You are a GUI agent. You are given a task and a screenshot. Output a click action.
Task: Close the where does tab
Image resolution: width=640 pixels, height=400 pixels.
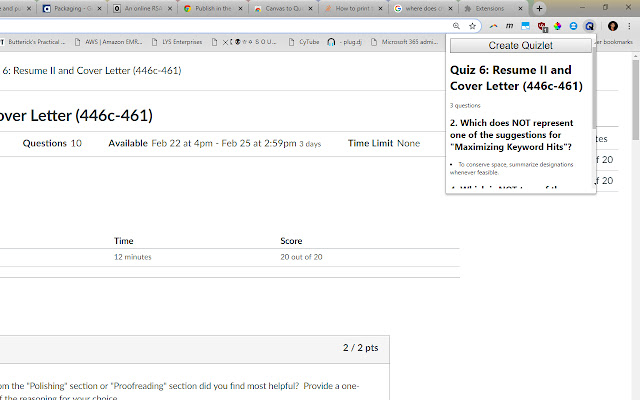450,9
